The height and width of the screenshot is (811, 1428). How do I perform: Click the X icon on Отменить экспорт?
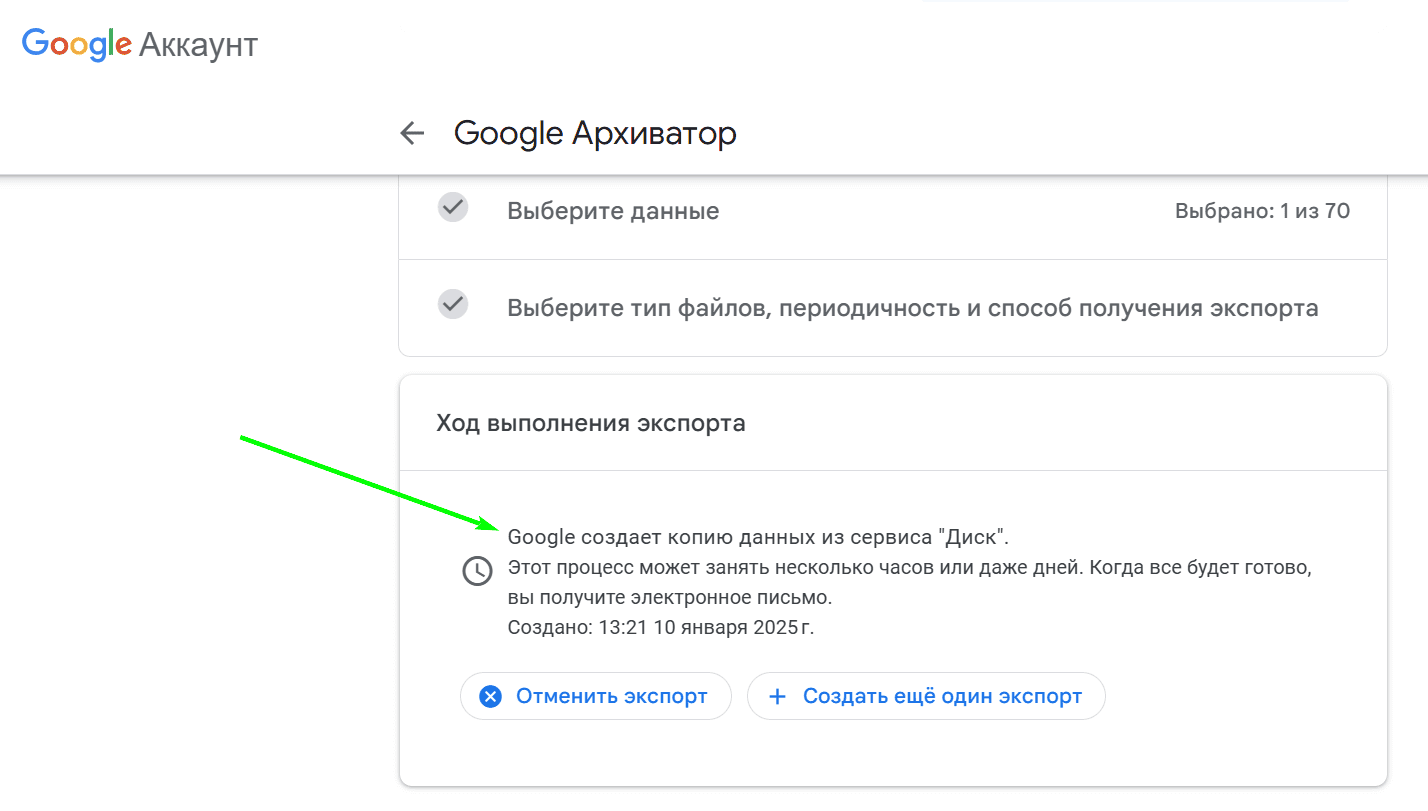coord(490,696)
